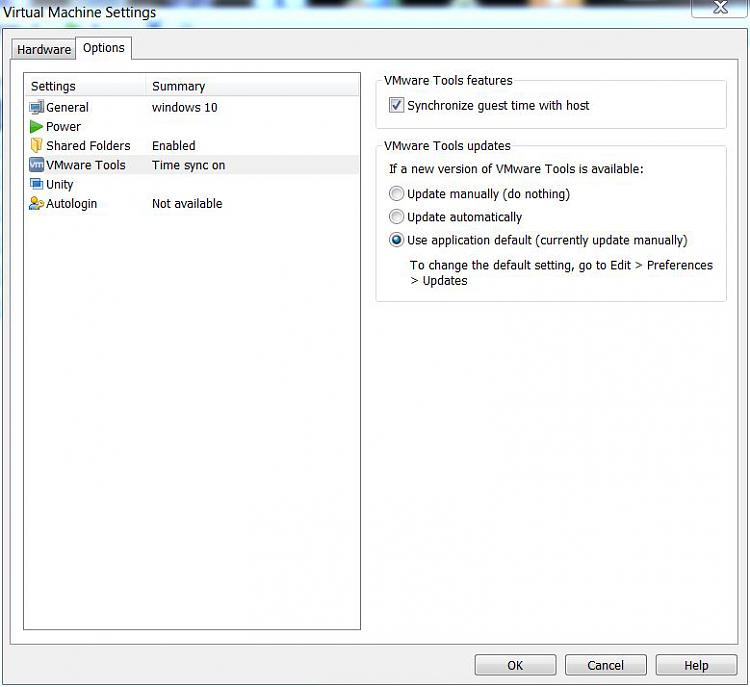Screen dimensions: 750x687
Task: Open Help for virtual machine settings
Action: [696, 665]
